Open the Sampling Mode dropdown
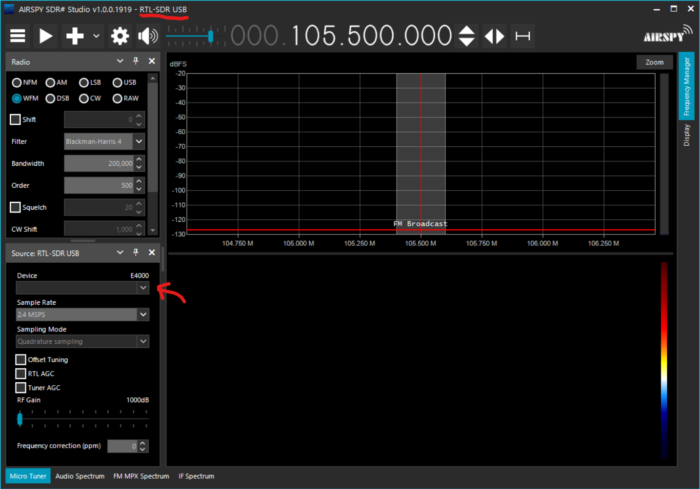 click(143, 342)
